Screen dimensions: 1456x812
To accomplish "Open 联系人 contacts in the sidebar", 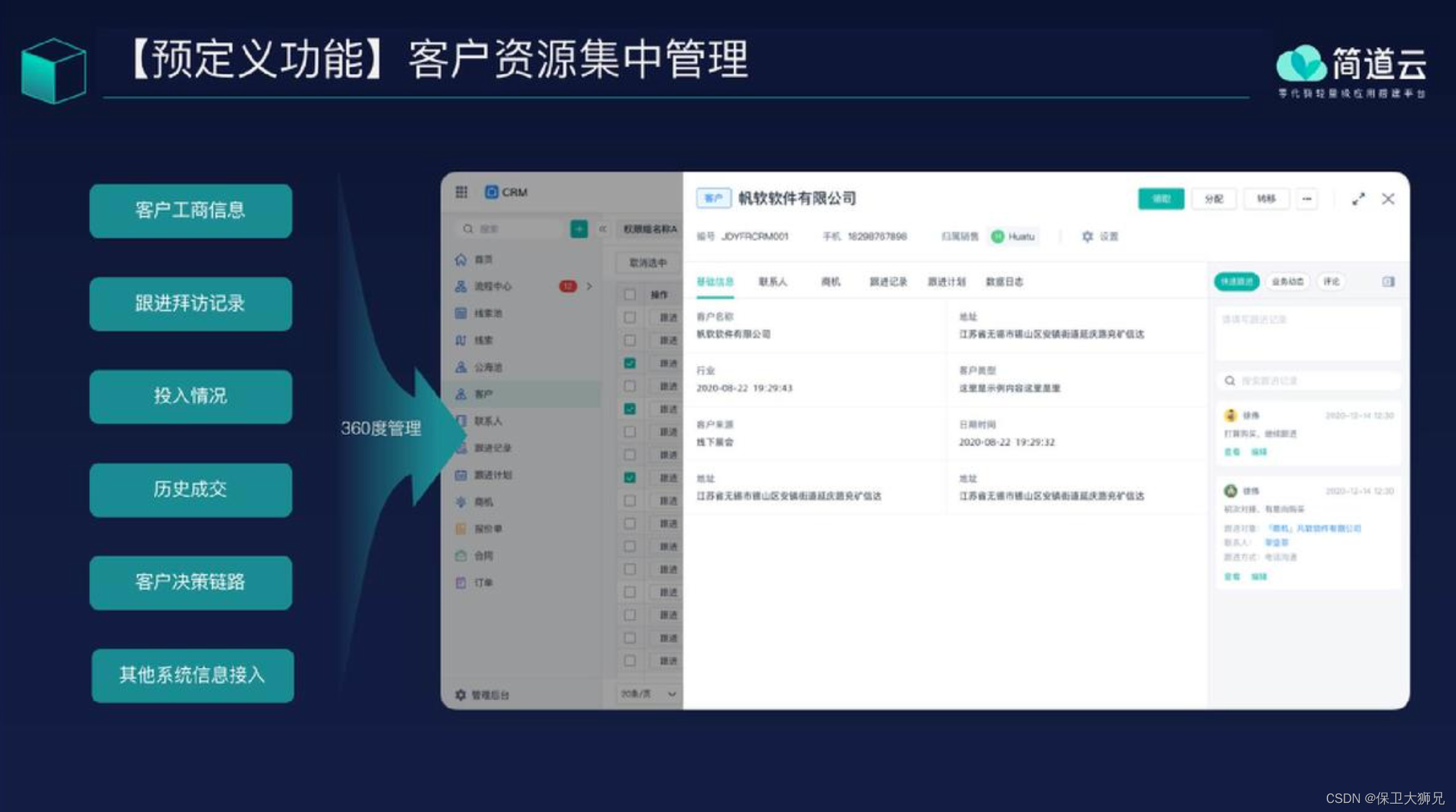I will tap(488, 421).
